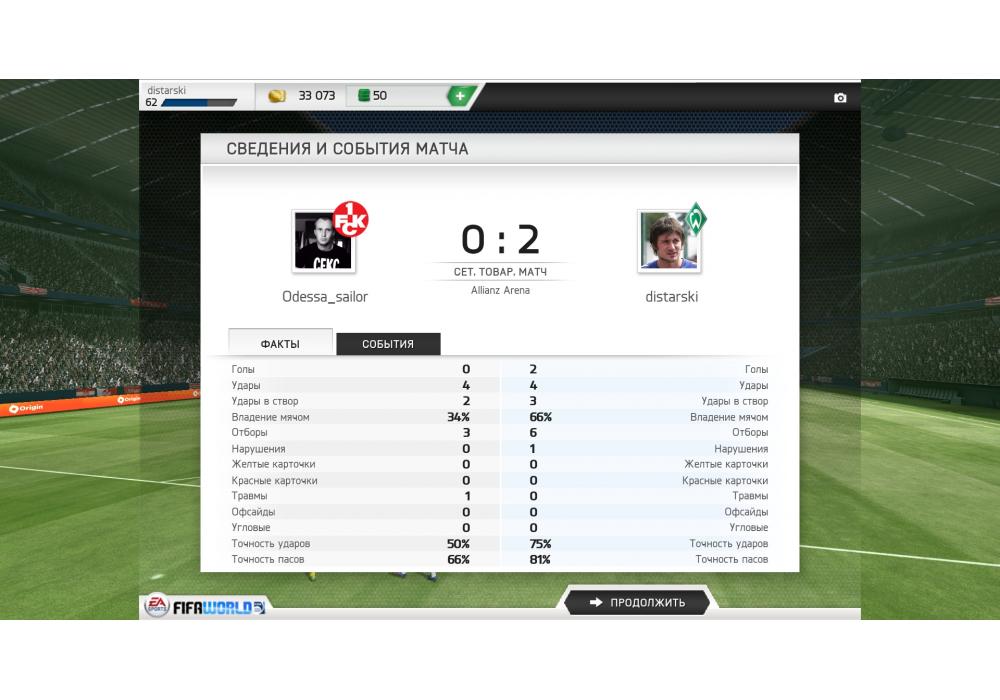Click the arrow icon on Продолжить button
This screenshot has height=700, width=1000.
596,602
